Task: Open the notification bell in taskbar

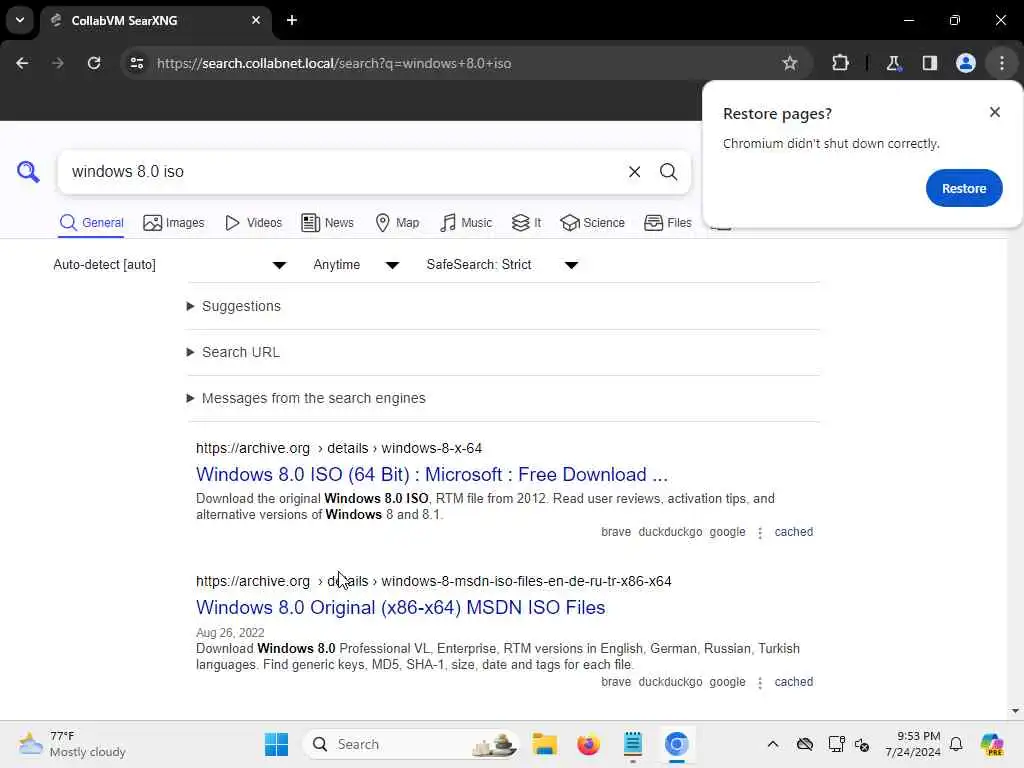Action: click(956, 744)
